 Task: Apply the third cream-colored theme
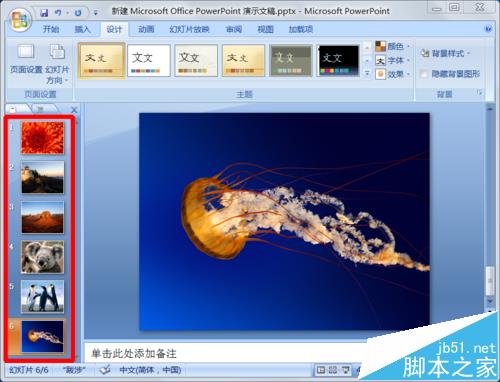(196, 61)
